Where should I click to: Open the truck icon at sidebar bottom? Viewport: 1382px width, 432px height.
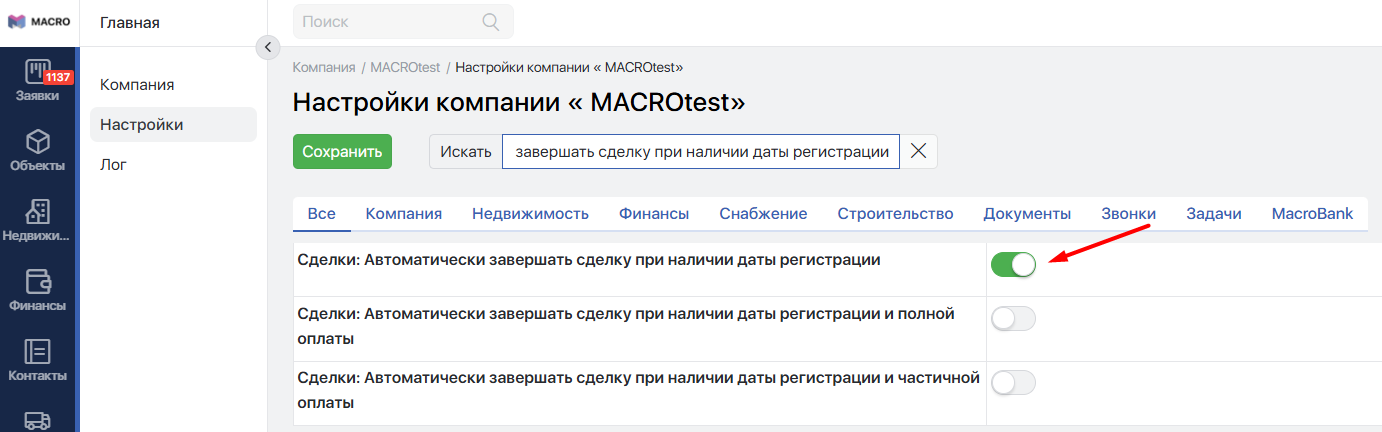[38, 421]
